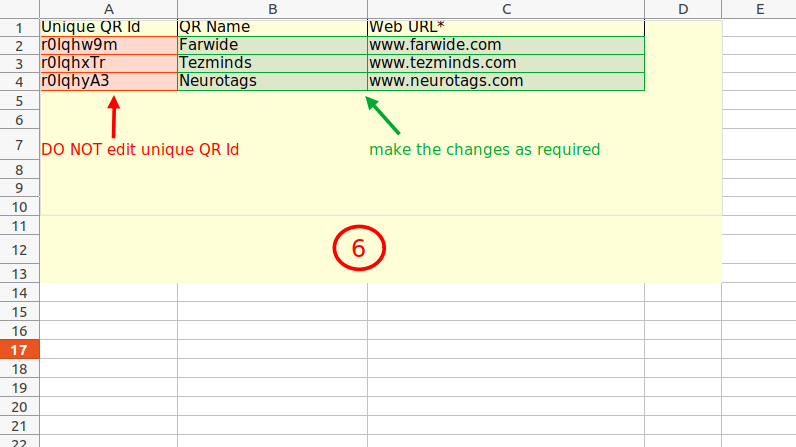Select column B header

pyautogui.click(x=272, y=9)
